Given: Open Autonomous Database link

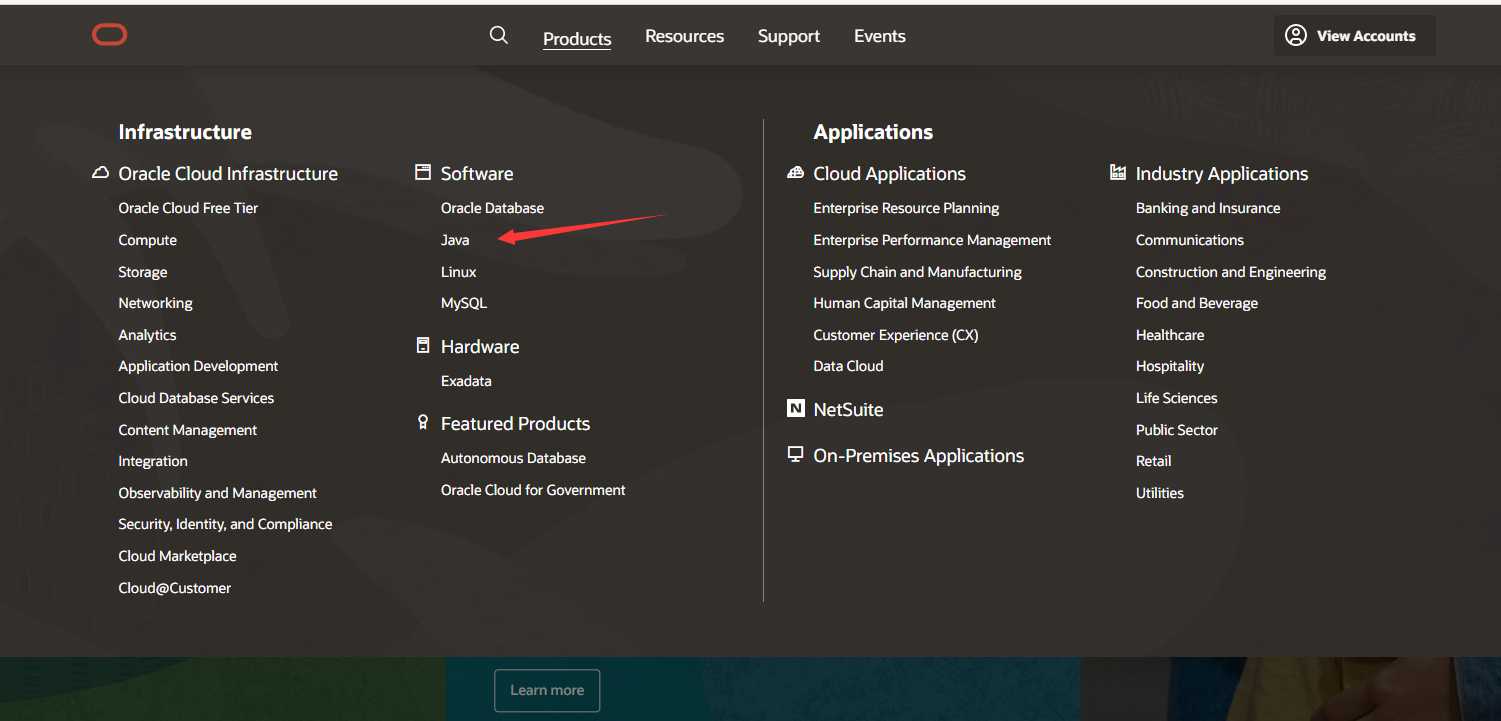Looking at the screenshot, I should tap(513, 458).
